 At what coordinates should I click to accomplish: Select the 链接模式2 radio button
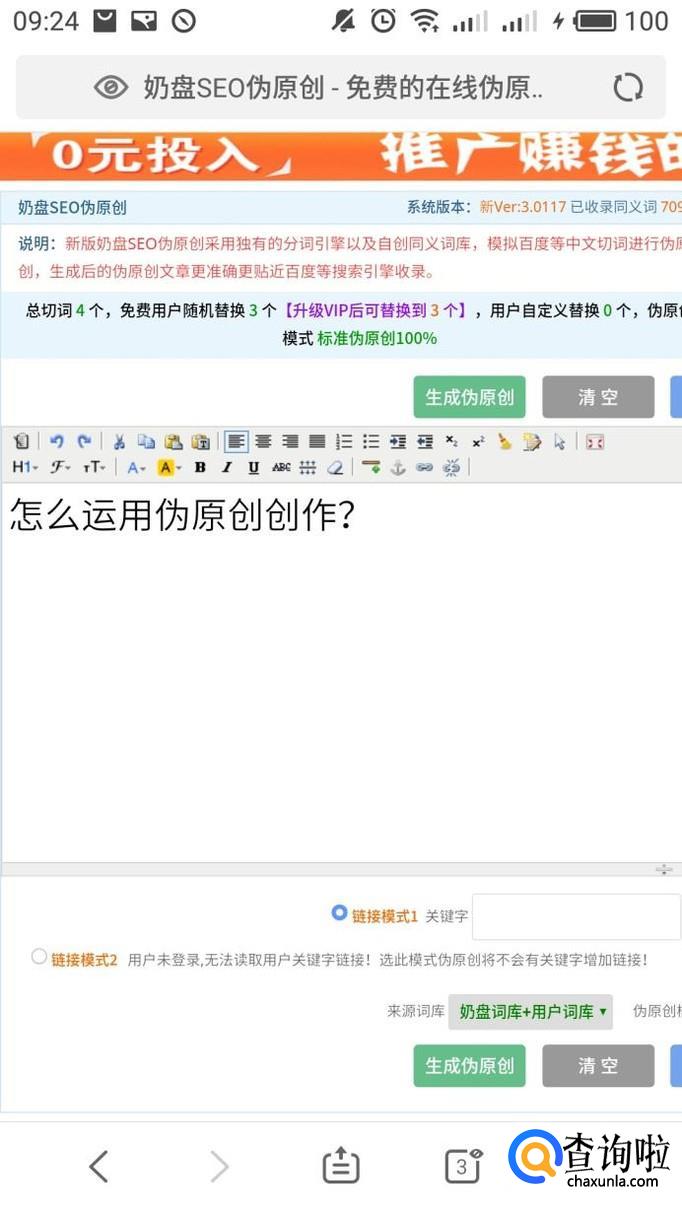[39, 956]
